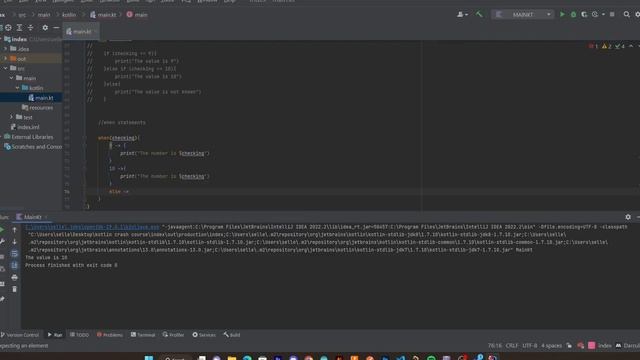This screenshot has width=640, height=360.
Task: Open Run panel settings gear
Action: [628, 217]
